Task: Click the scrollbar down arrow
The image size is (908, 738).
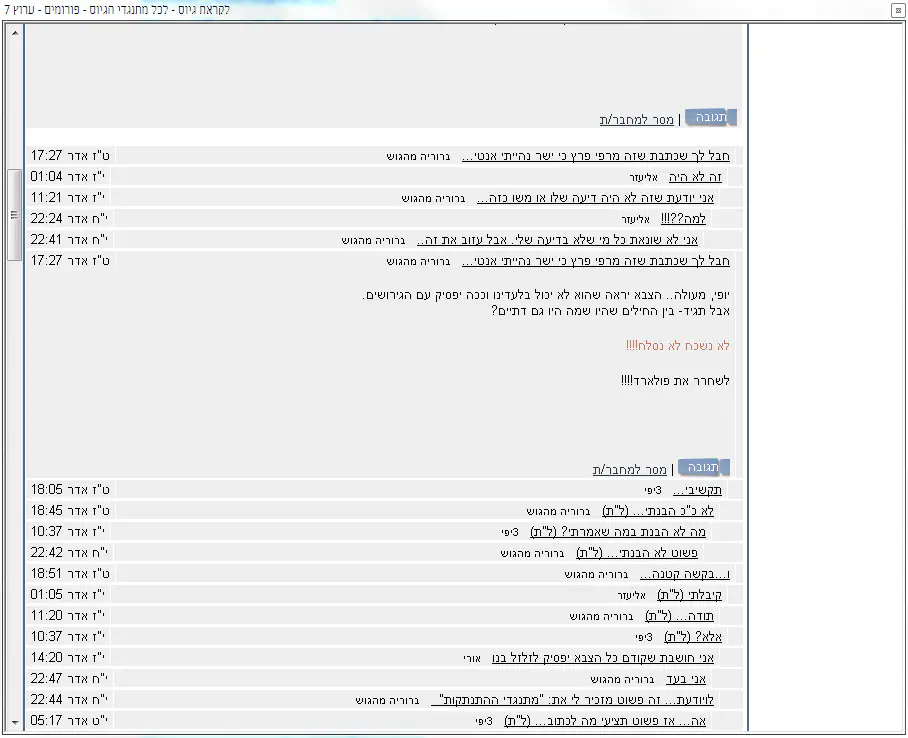Action: (14, 721)
